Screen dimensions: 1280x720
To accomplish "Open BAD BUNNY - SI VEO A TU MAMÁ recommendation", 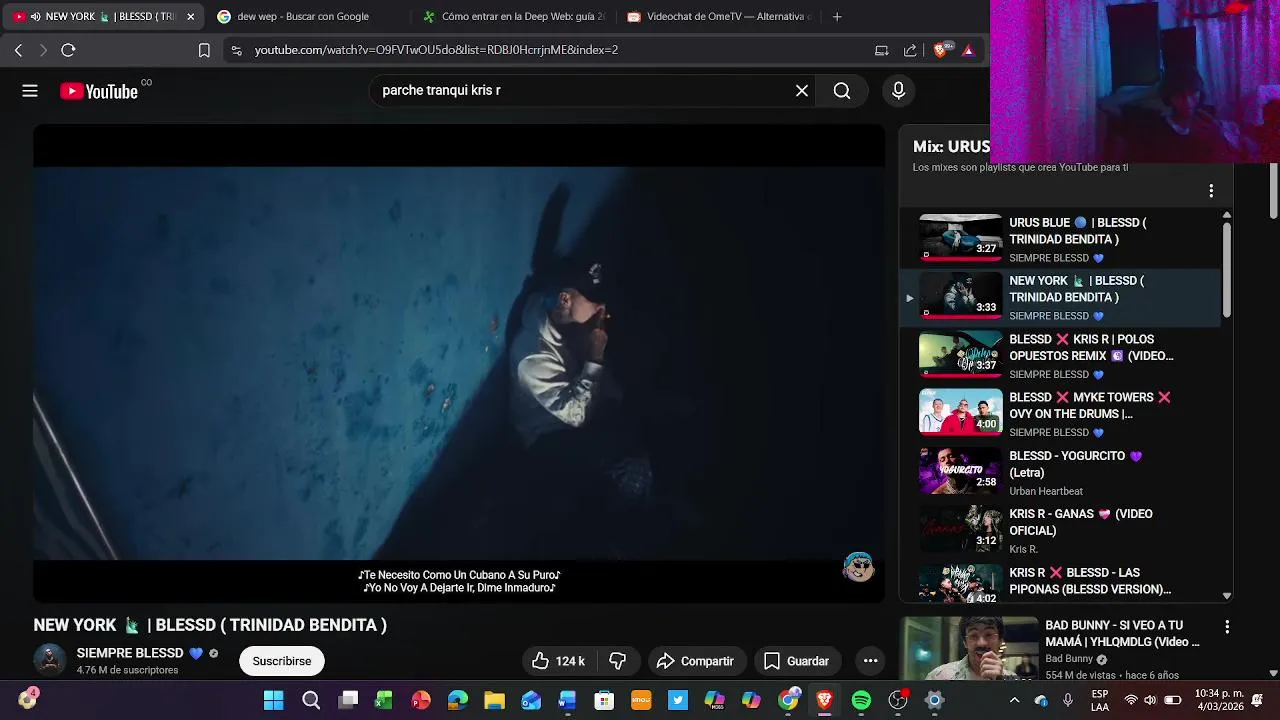I will 1122,633.
